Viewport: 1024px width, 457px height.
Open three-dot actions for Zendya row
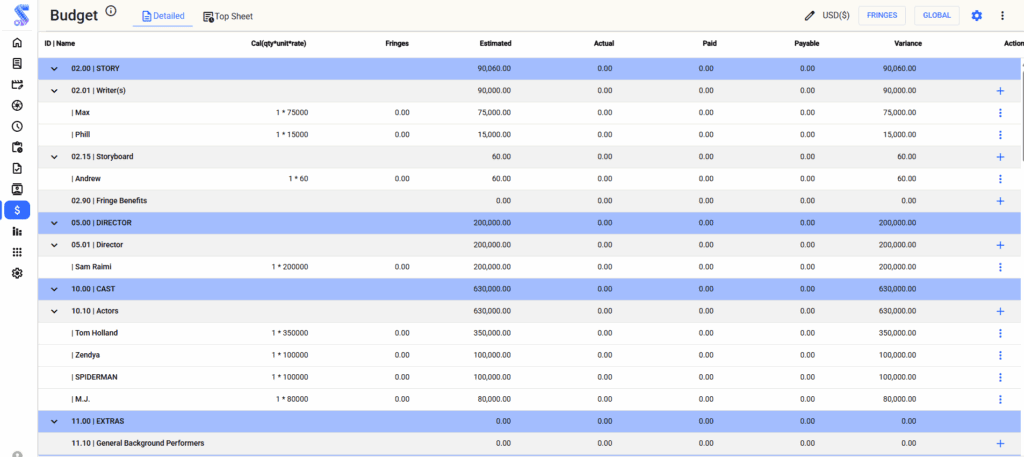pyautogui.click(x=1000, y=356)
